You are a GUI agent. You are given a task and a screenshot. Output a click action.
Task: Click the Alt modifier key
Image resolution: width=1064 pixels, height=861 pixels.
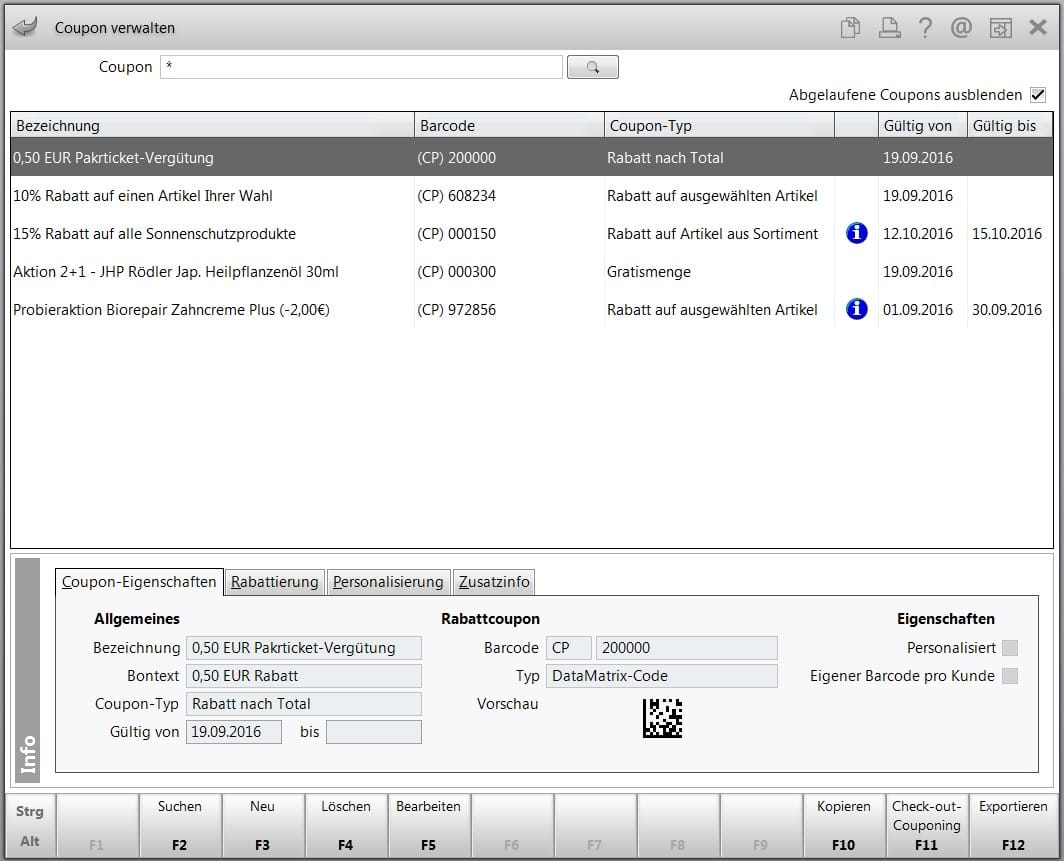[x=30, y=841]
